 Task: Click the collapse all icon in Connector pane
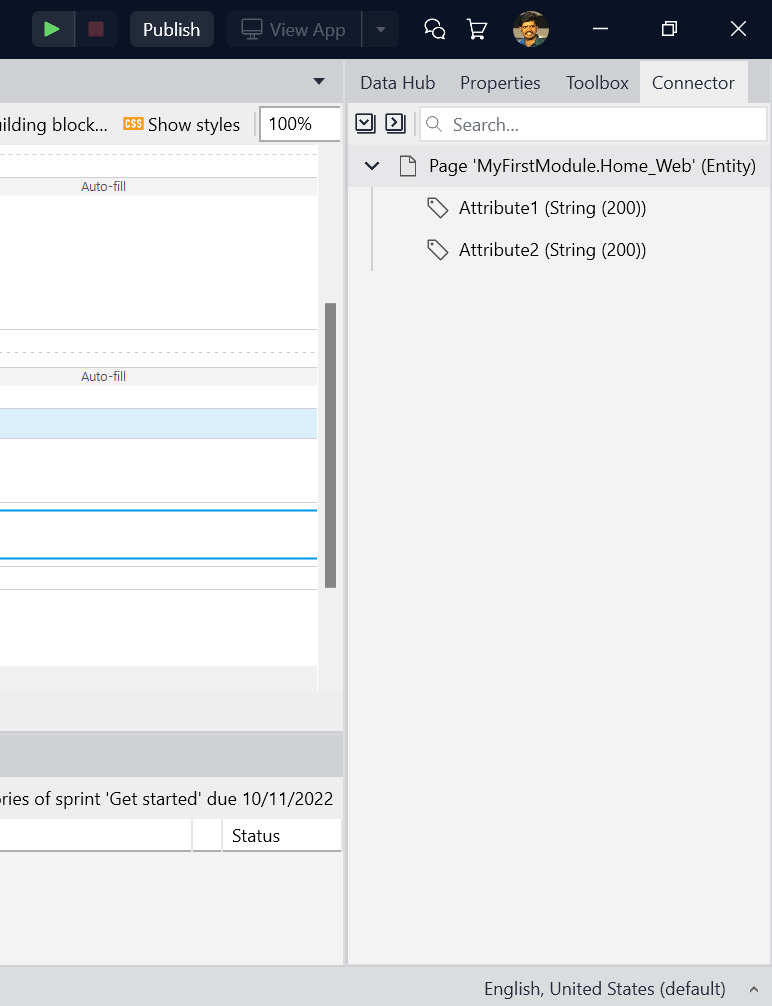coord(395,123)
